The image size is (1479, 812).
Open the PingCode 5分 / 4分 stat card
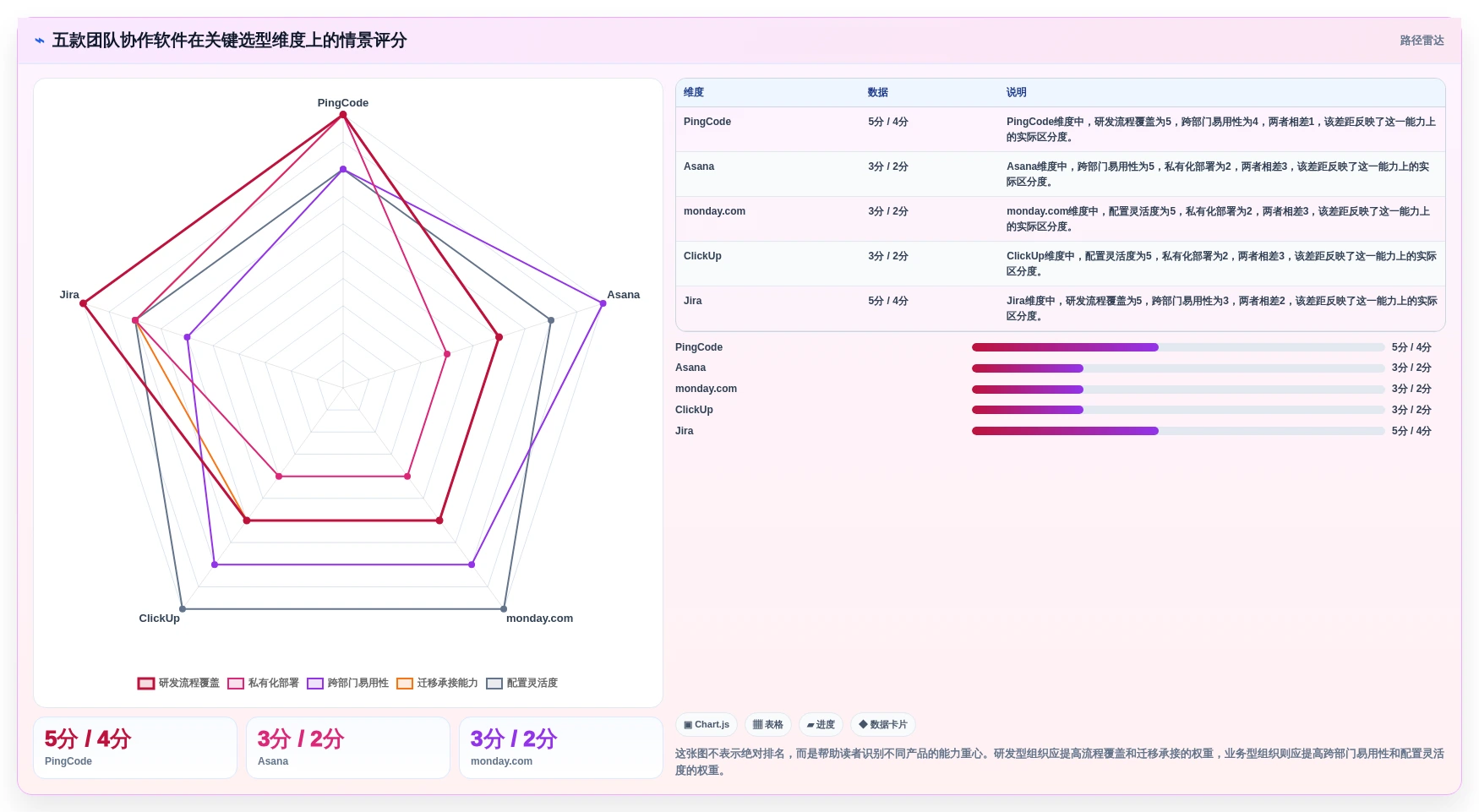135,748
